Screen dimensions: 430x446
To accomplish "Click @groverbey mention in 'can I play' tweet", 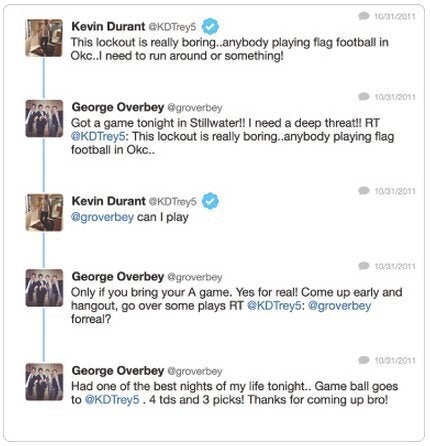I will [x=102, y=217].
